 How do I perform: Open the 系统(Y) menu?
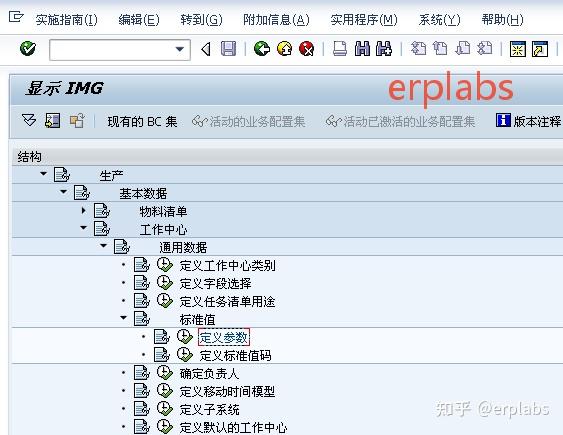[x=439, y=19]
